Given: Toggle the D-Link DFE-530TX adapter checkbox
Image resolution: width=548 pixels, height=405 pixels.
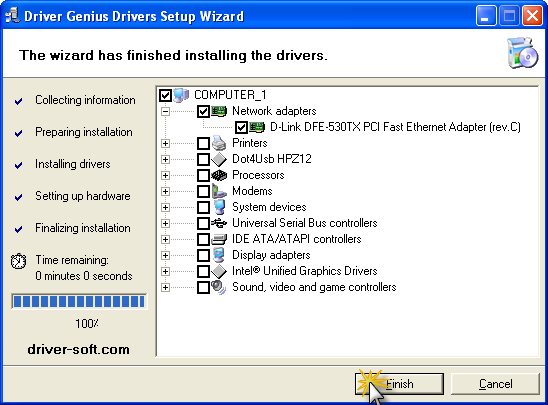Looking at the screenshot, I should 241,128.
